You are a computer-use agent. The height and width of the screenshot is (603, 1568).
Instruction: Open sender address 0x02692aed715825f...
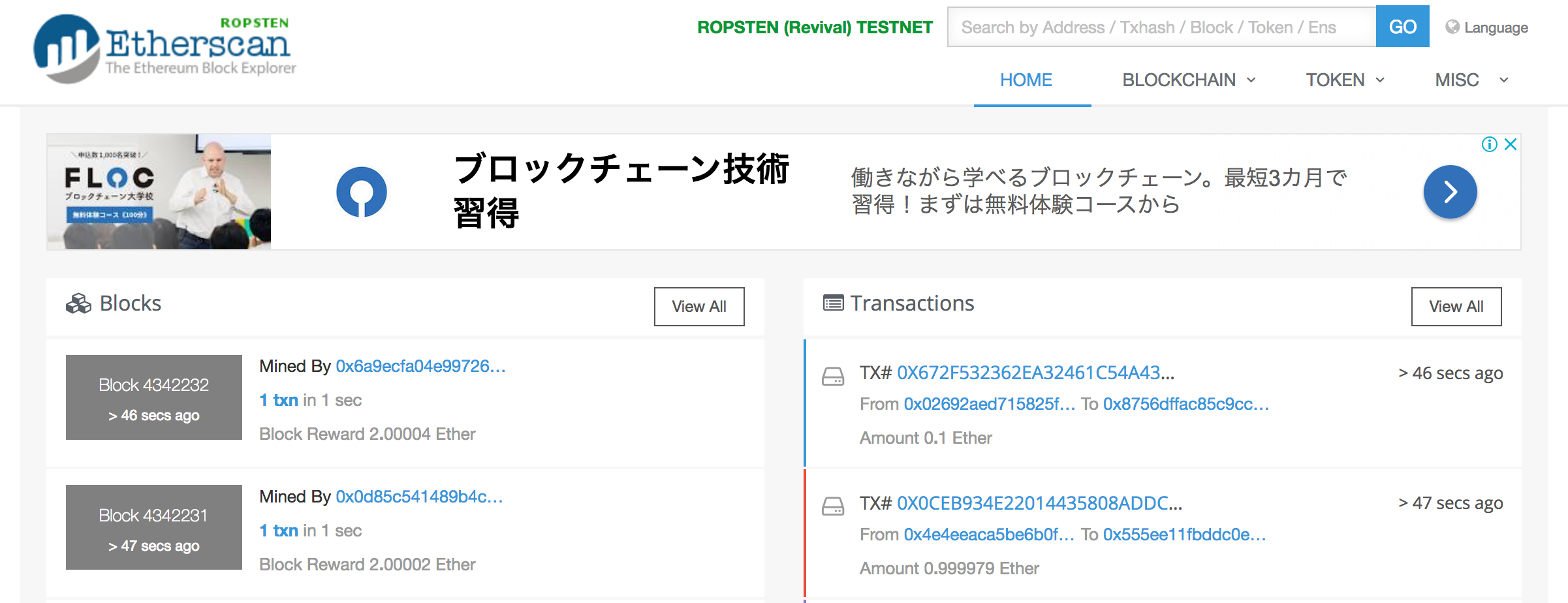point(989,404)
